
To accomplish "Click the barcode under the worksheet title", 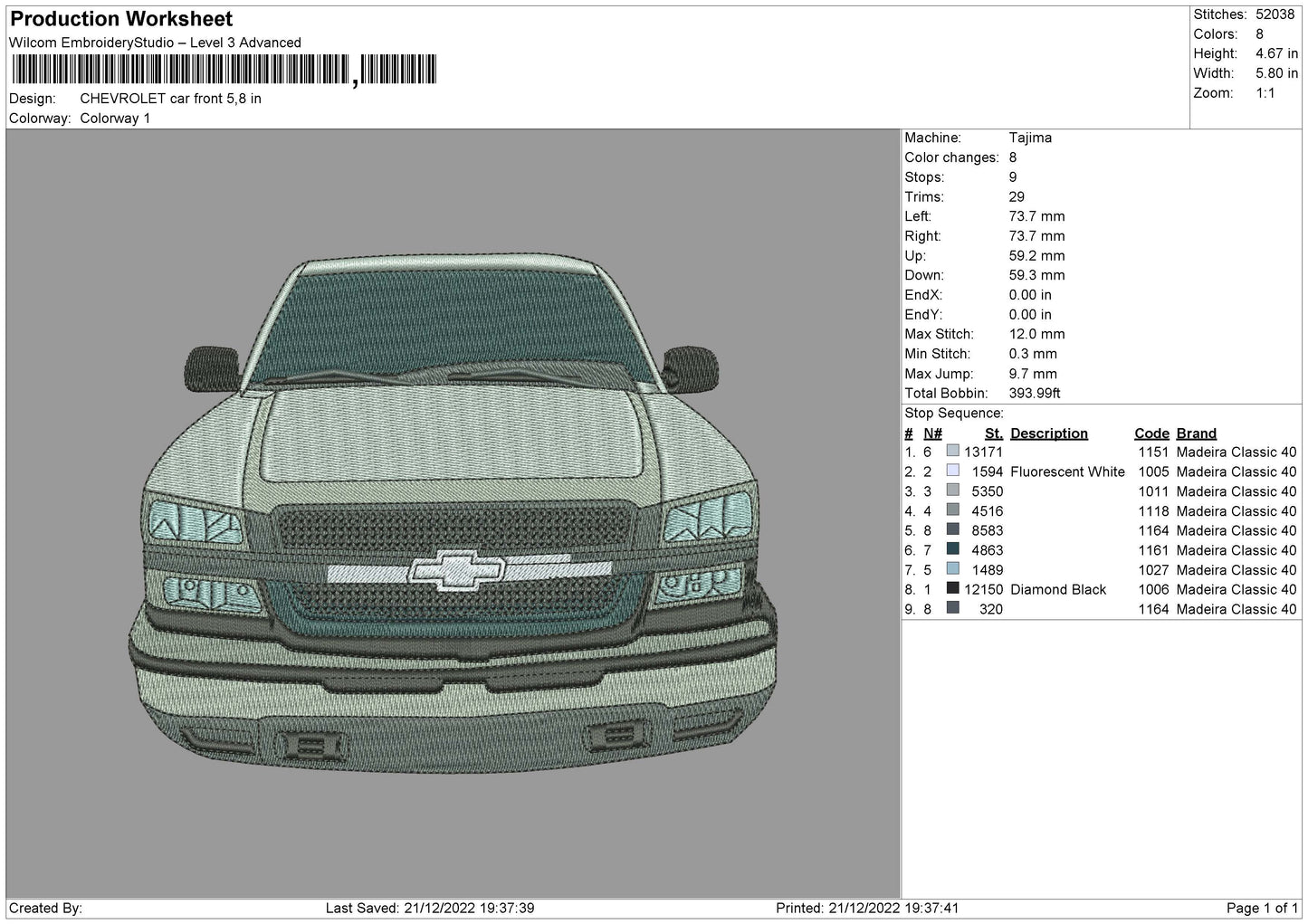I will click(224, 70).
